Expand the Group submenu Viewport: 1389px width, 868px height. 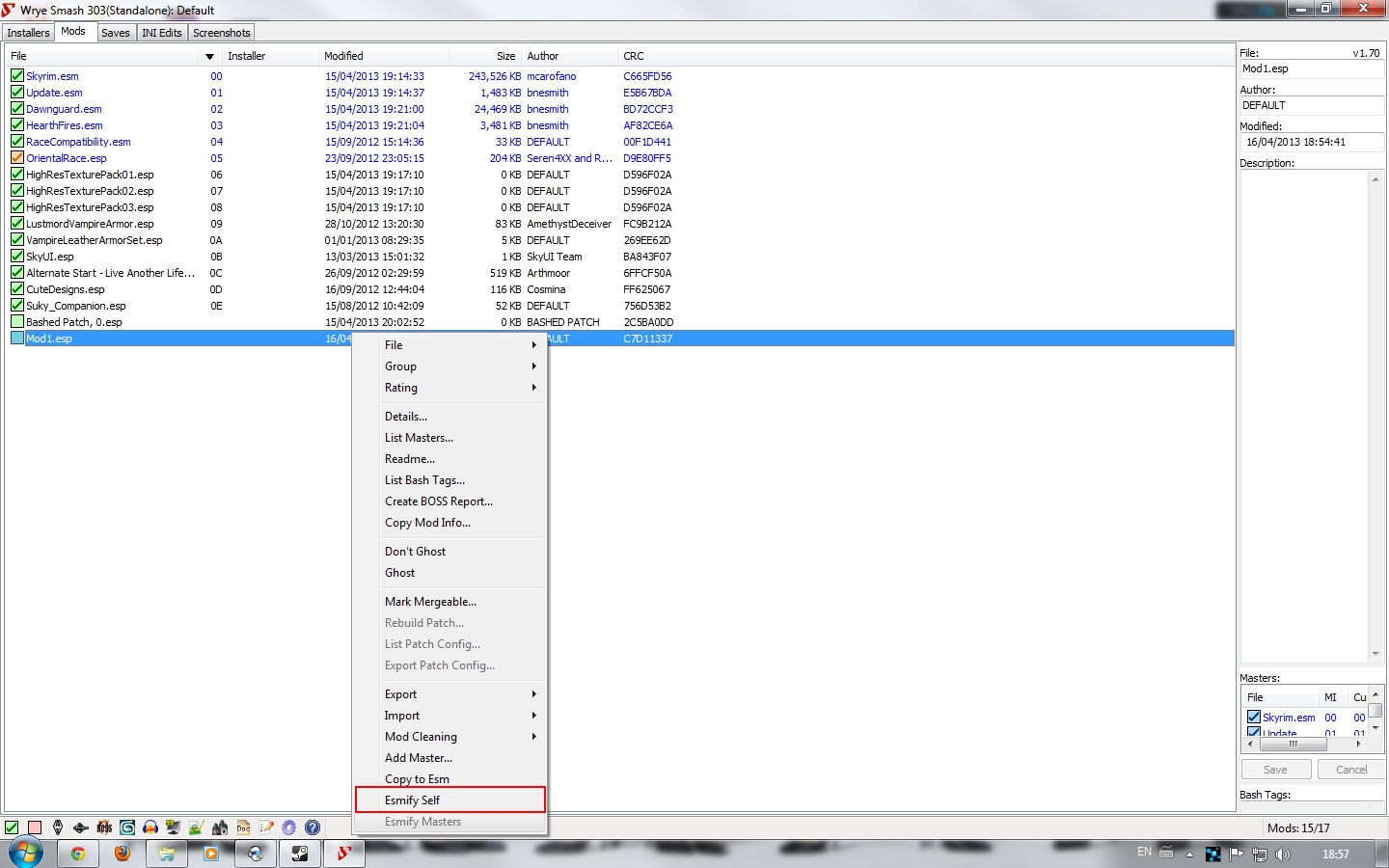click(x=450, y=366)
